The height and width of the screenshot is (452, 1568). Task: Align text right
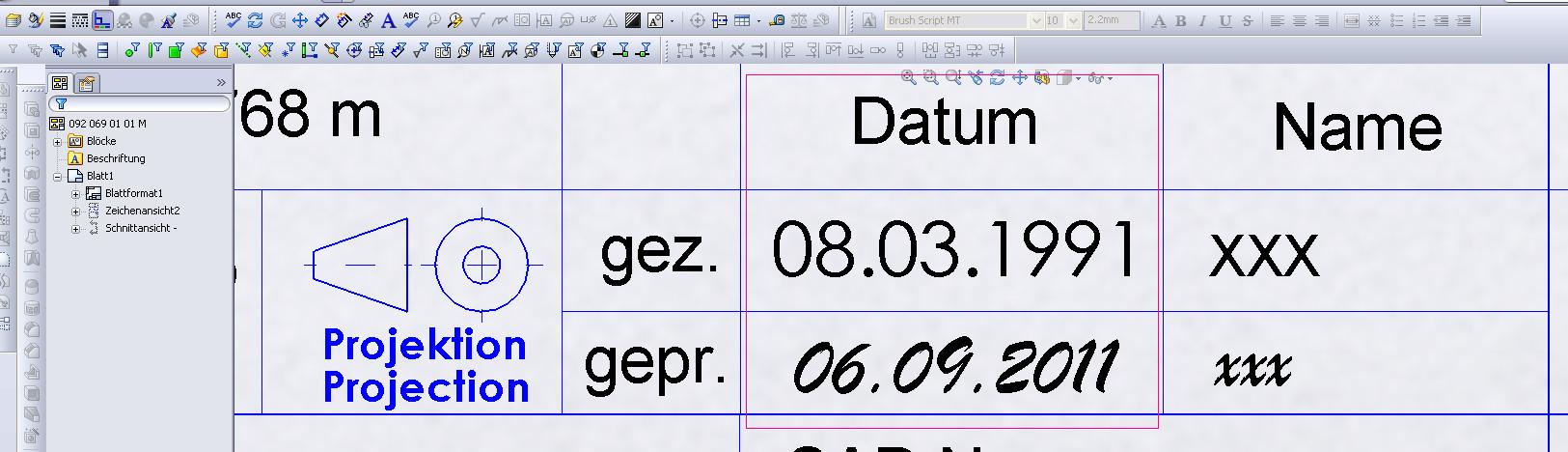point(1321,20)
